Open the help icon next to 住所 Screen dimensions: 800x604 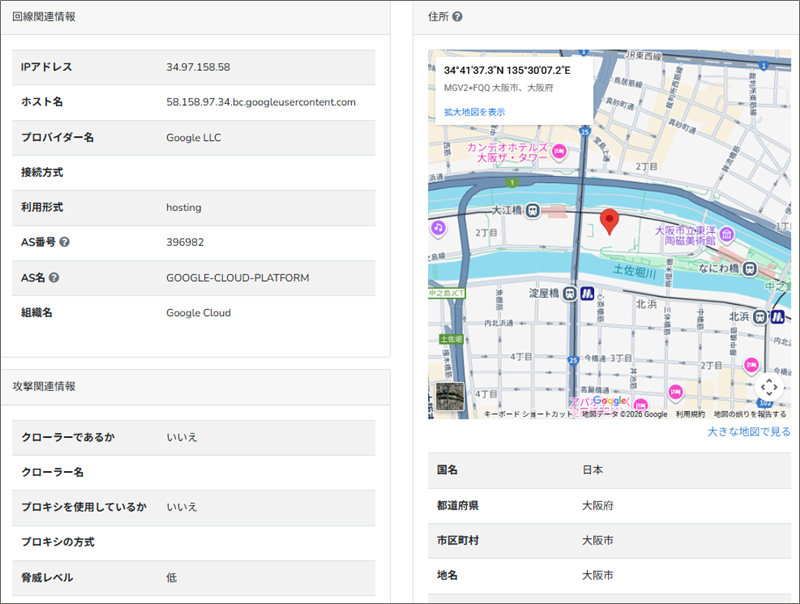click(x=457, y=17)
